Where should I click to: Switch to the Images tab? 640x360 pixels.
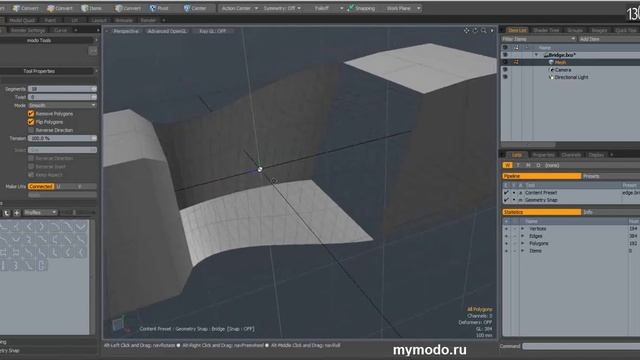pos(599,30)
